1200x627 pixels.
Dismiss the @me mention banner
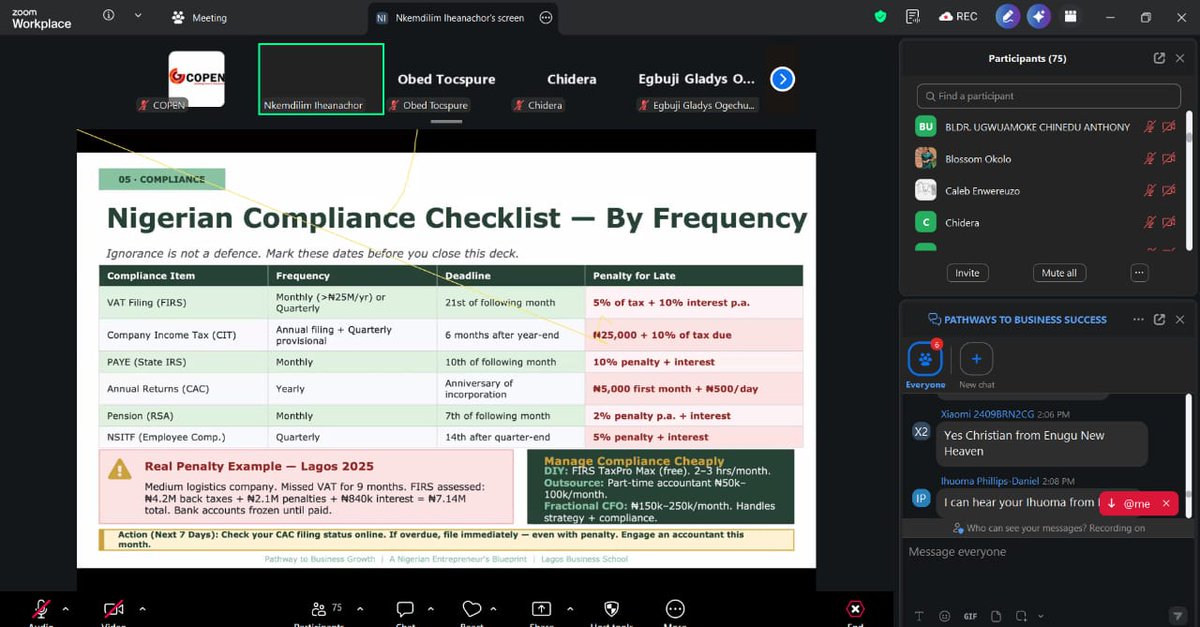click(1165, 504)
